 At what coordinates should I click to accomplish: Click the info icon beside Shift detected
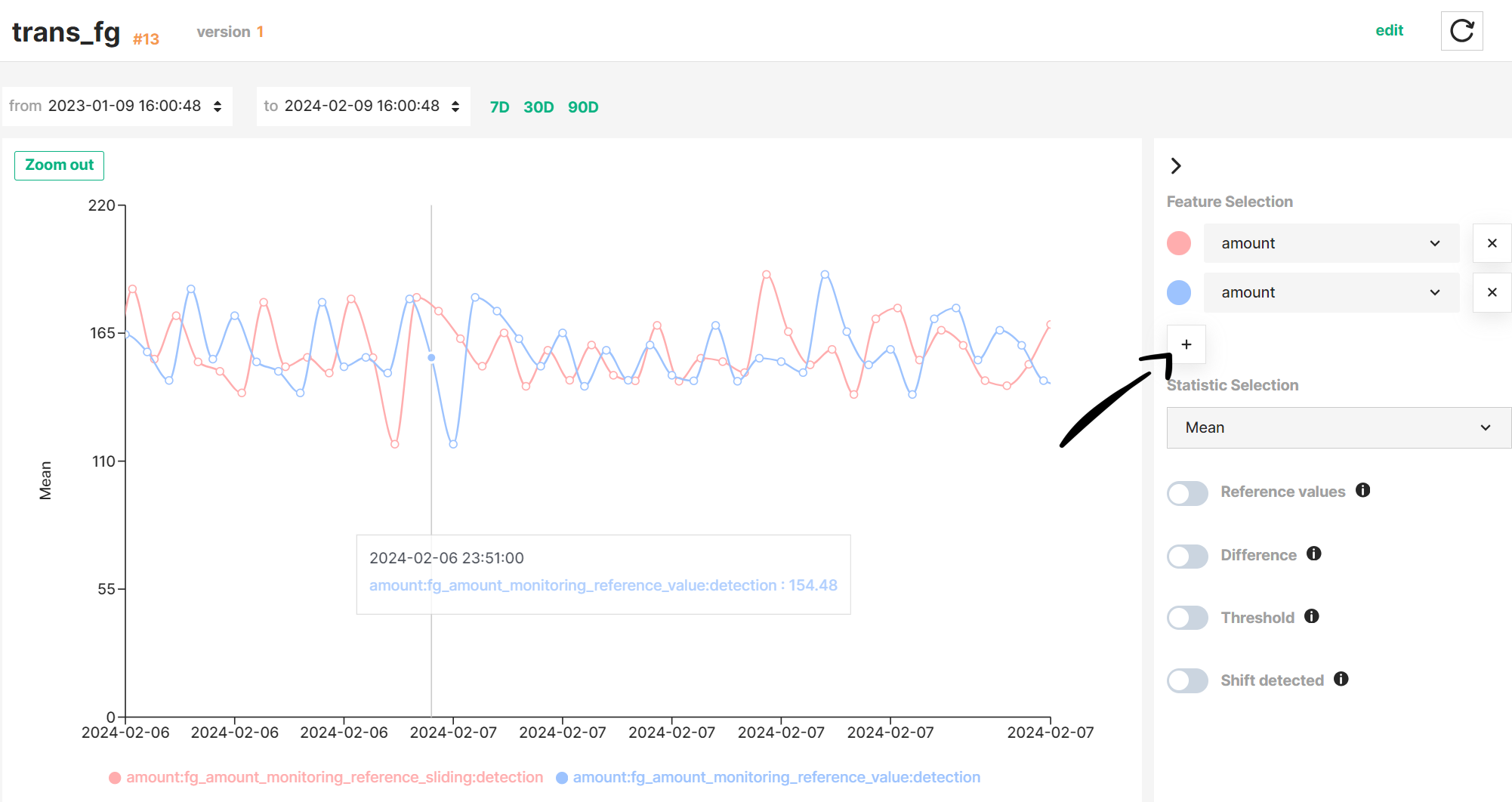[1341, 680]
